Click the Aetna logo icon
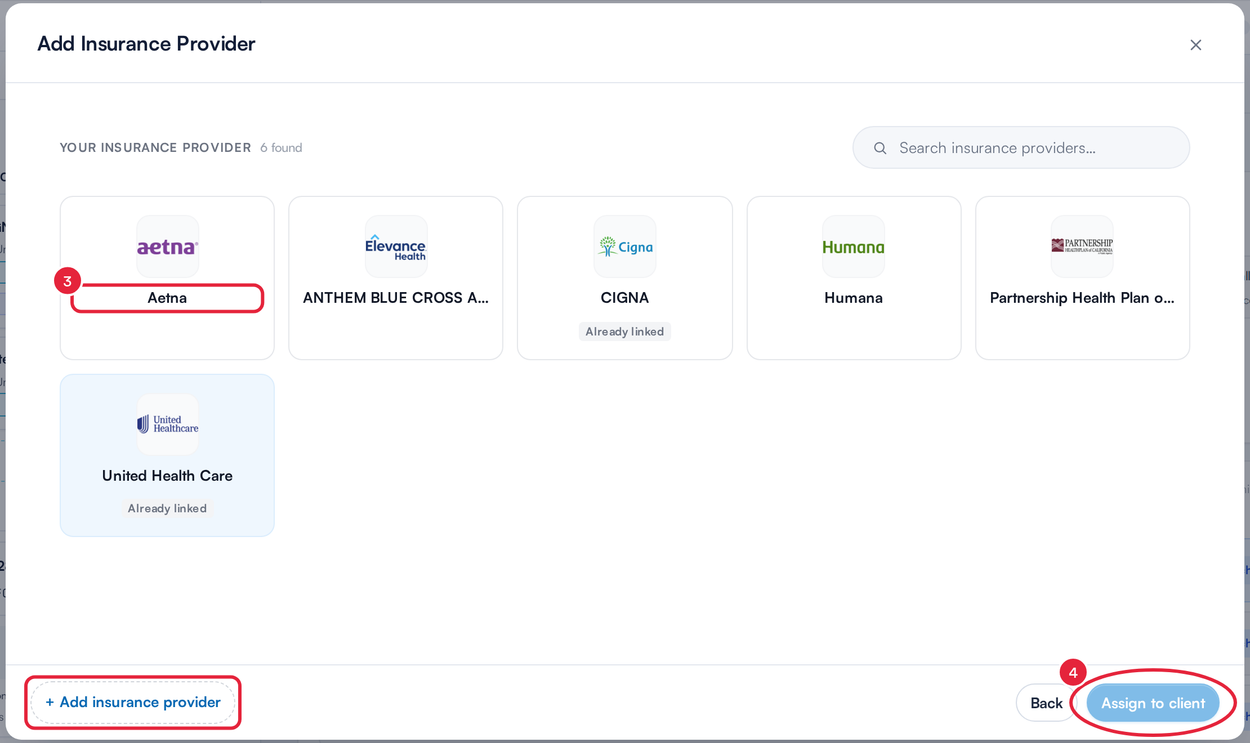The width and height of the screenshot is (1250, 743). click(167, 246)
